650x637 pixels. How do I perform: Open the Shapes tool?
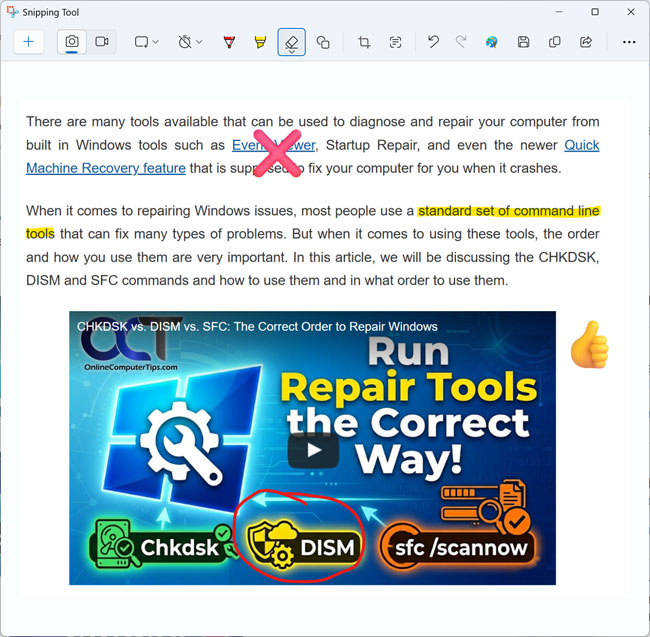(323, 42)
